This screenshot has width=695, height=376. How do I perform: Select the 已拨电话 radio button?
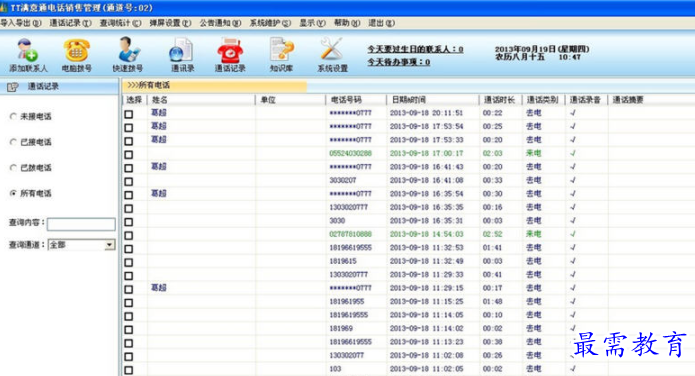point(13,168)
